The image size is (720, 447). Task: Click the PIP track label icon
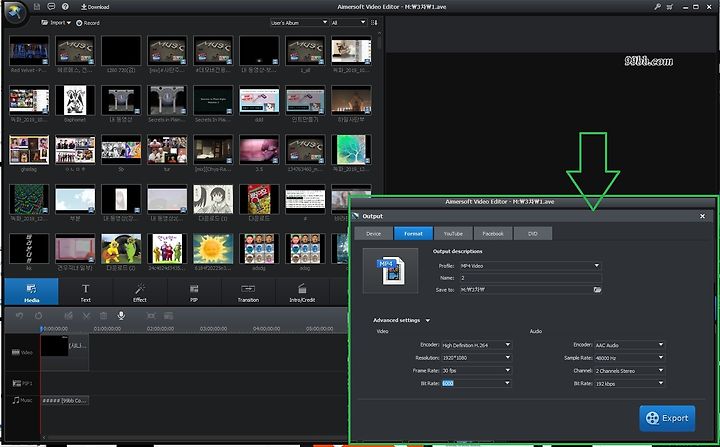pos(17,383)
